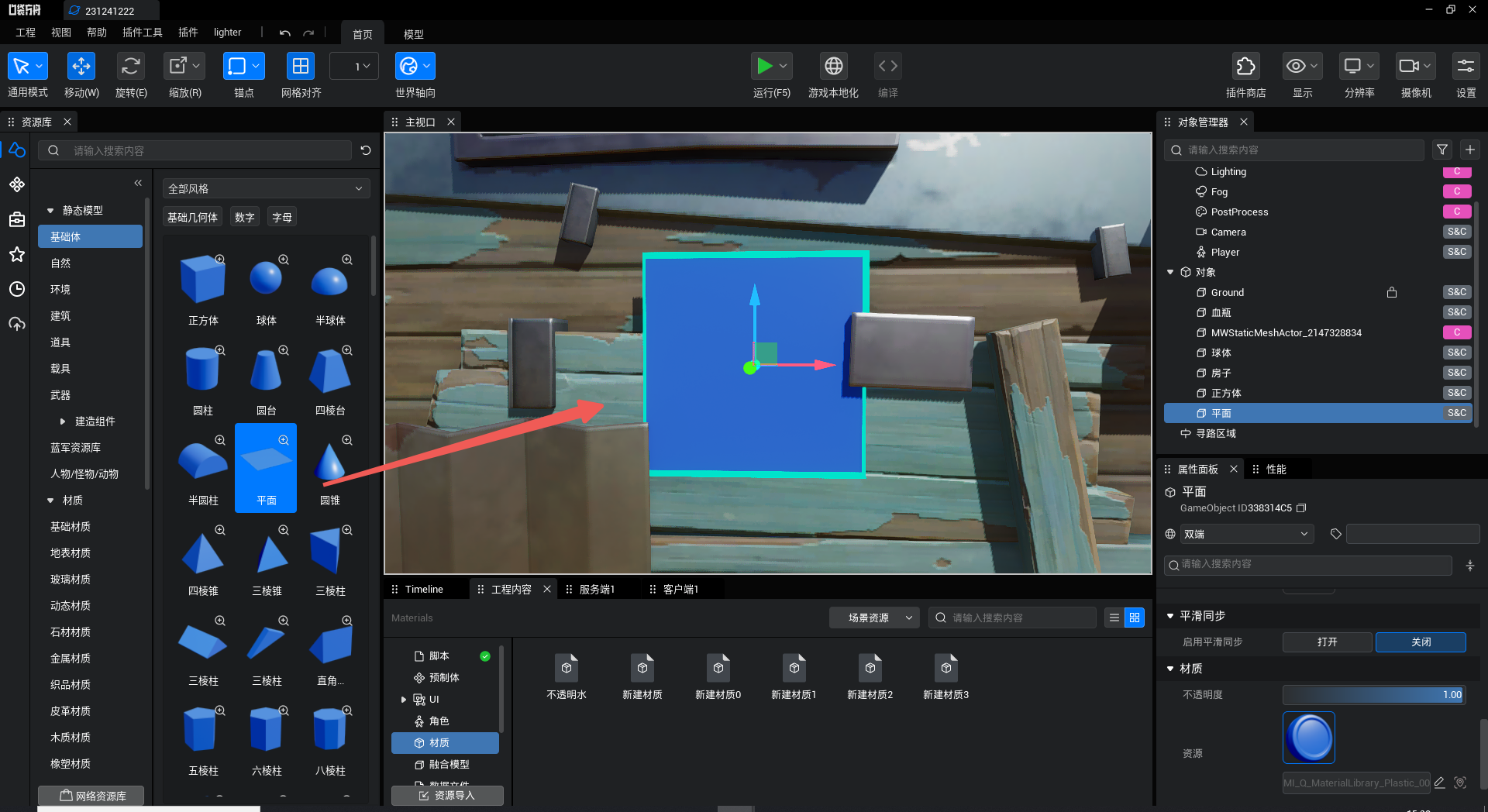Filter by 数字 tag
Screen dimensions: 1488x812
point(245,218)
